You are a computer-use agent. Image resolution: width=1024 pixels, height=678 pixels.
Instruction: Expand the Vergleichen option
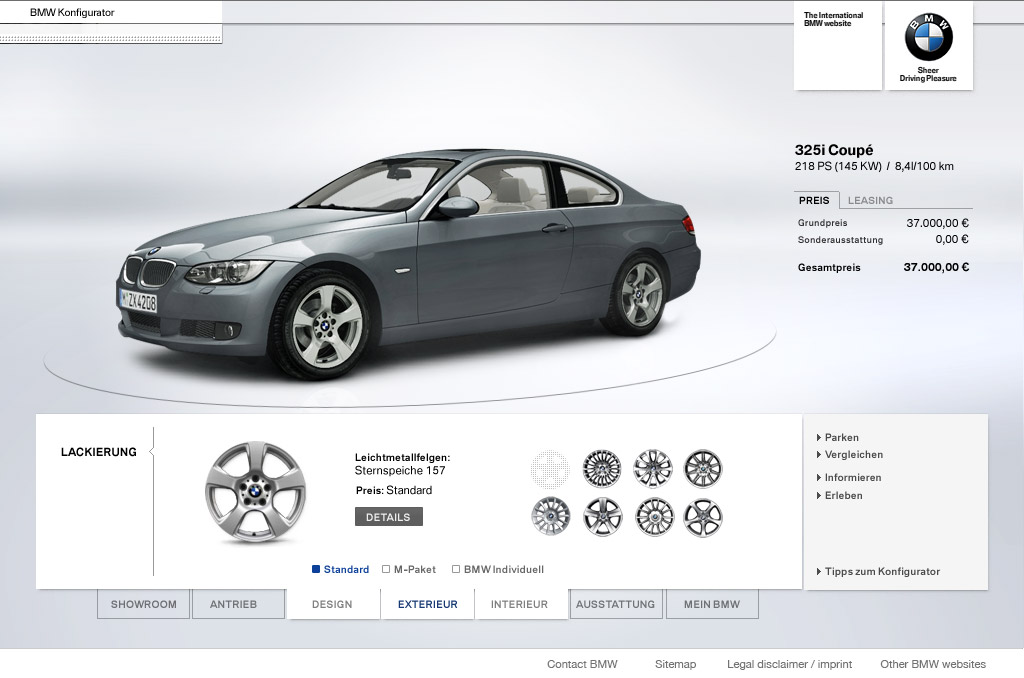coord(850,455)
